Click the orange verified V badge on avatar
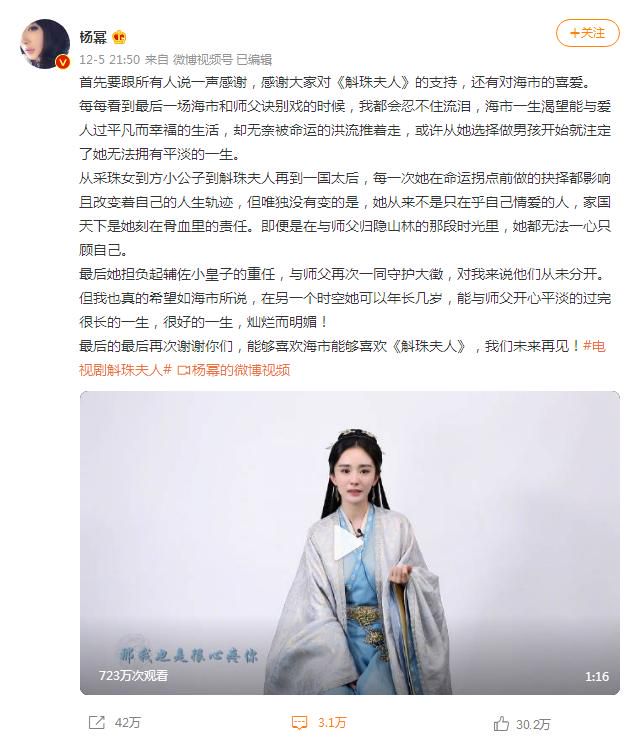Screen dimensions: 635x738 (x=63, y=62)
